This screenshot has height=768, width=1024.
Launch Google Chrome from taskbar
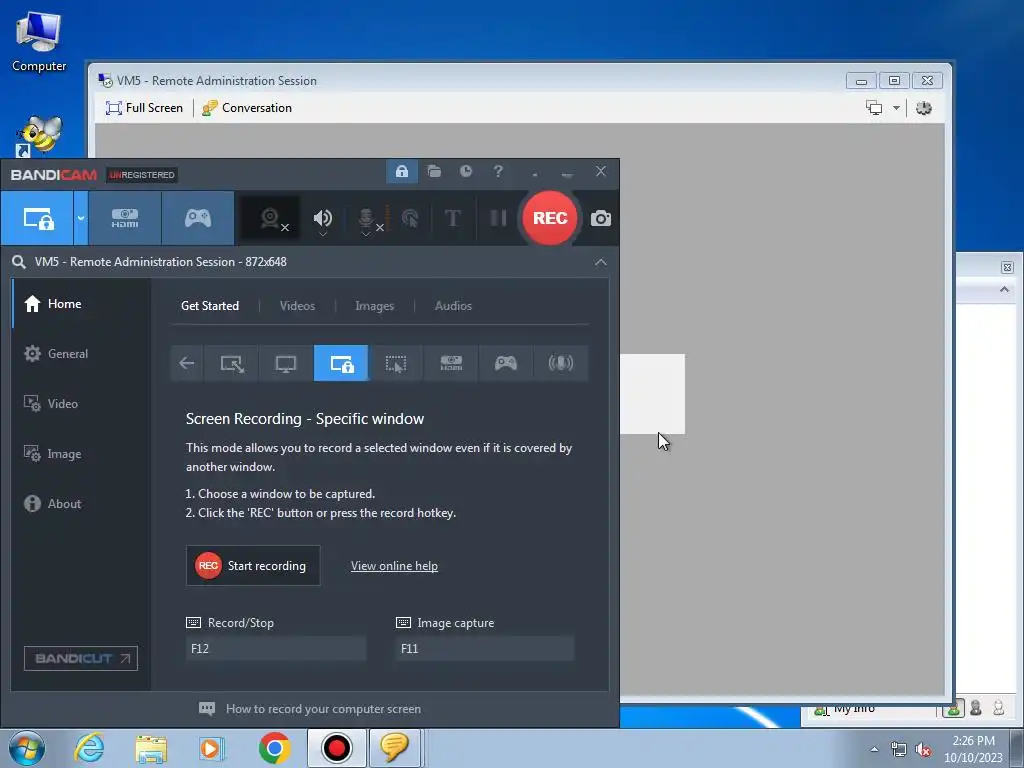coord(274,748)
